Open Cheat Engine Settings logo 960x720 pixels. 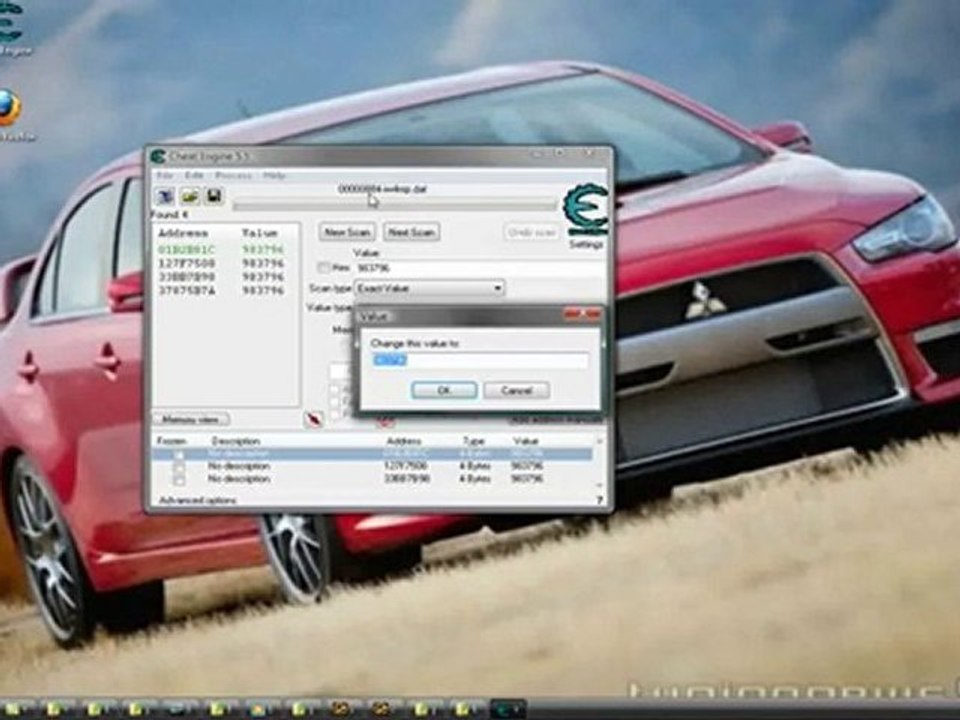point(585,211)
